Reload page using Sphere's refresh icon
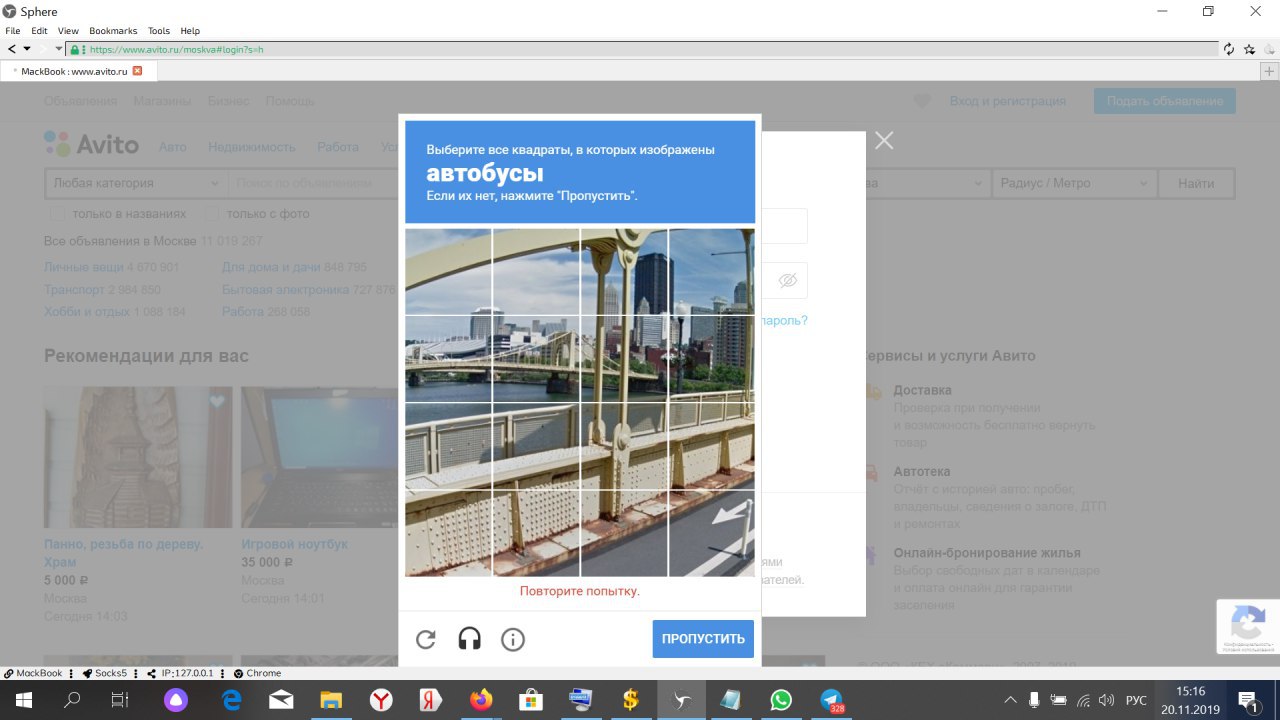This screenshot has width=1280, height=720. tap(1229, 49)
